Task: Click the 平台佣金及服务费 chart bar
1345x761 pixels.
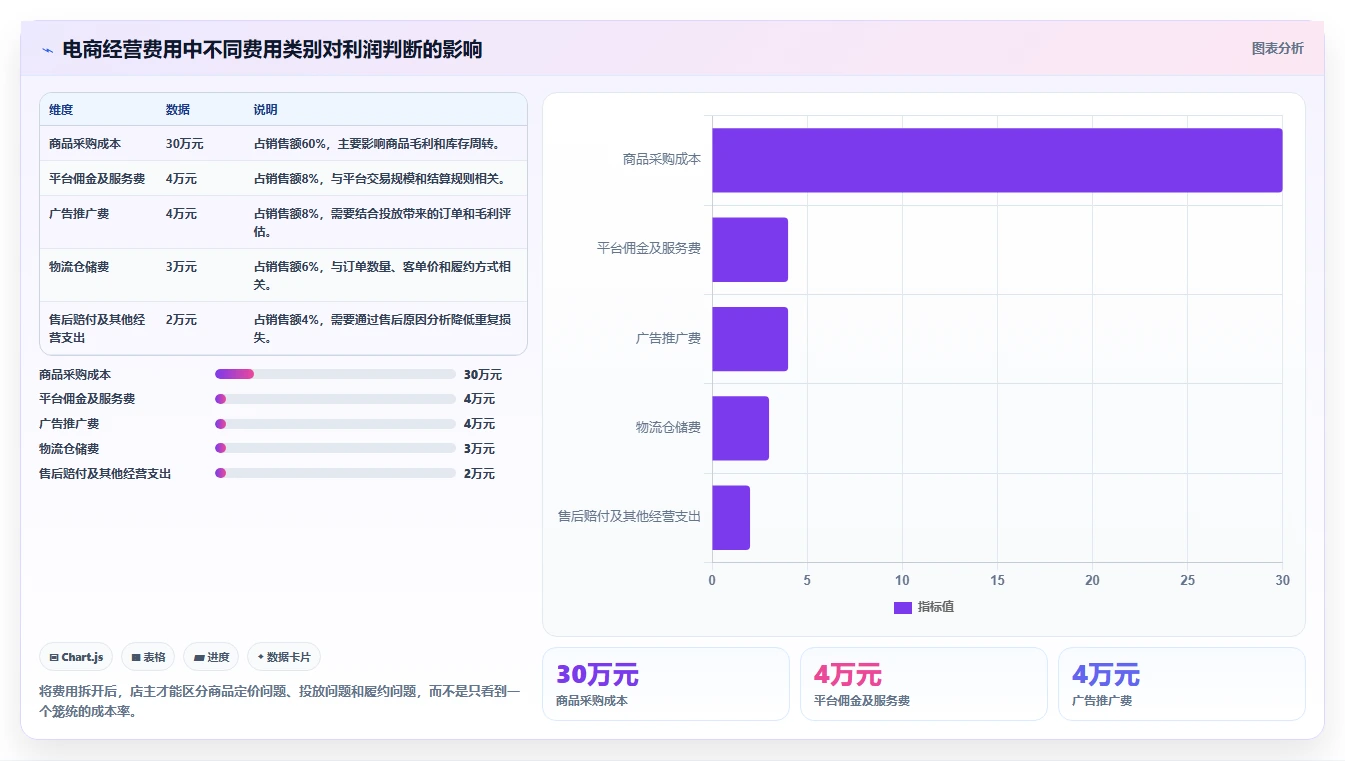Action: click(x=750, y=249)
